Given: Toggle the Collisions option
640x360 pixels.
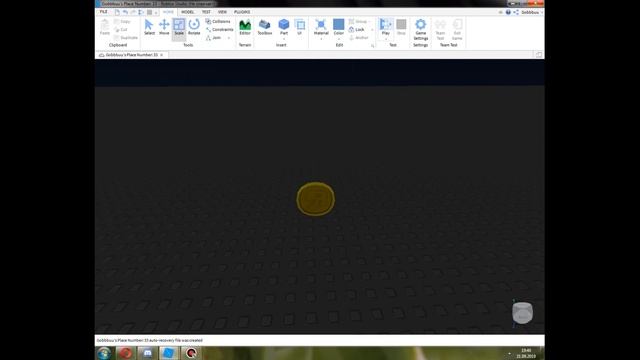Looking at the screenshot, I should click(218, 21).
